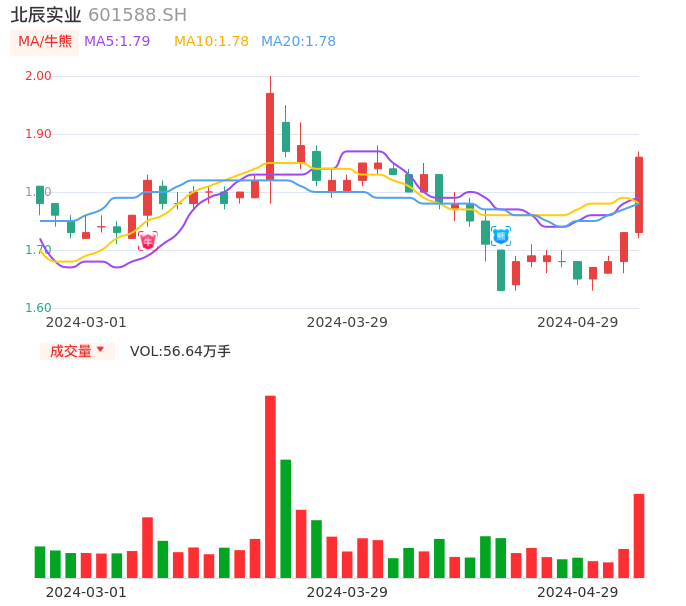Click the pink bull market marker icon
686x606 pixels.
pyautogui.click(x=148, y=241)
